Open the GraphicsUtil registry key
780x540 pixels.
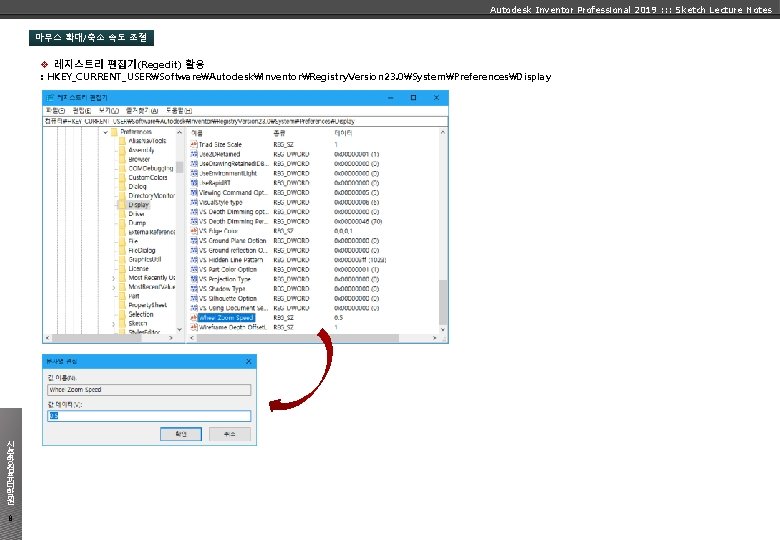[145, 260]
